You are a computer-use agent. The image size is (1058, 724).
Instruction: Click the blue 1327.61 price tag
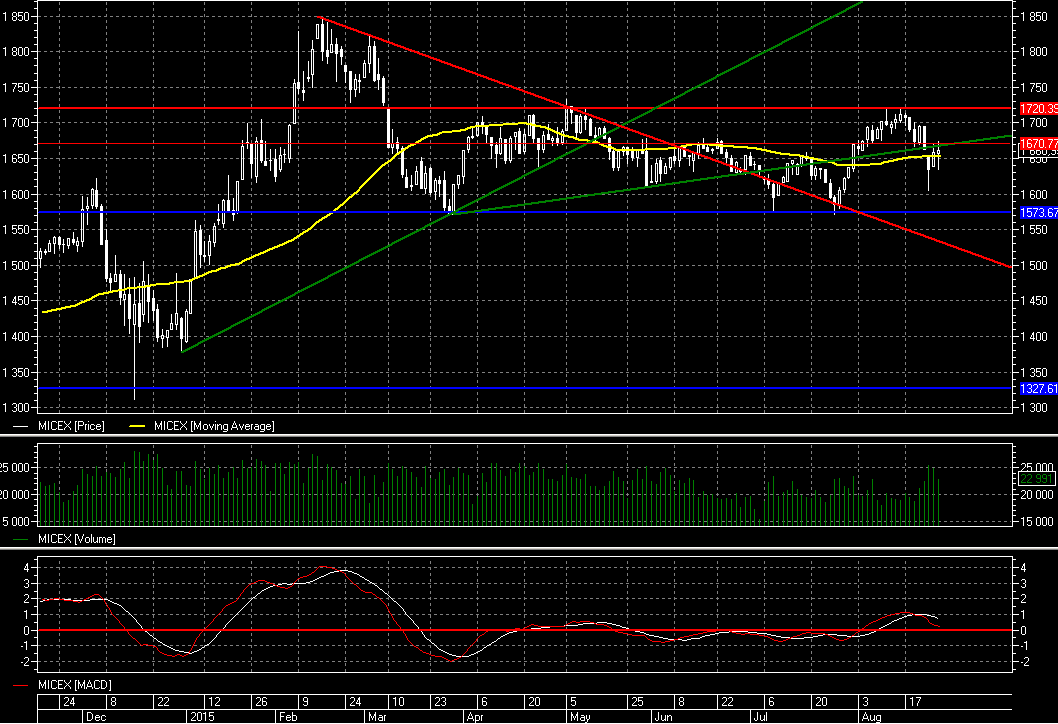tap(1037, 388)
